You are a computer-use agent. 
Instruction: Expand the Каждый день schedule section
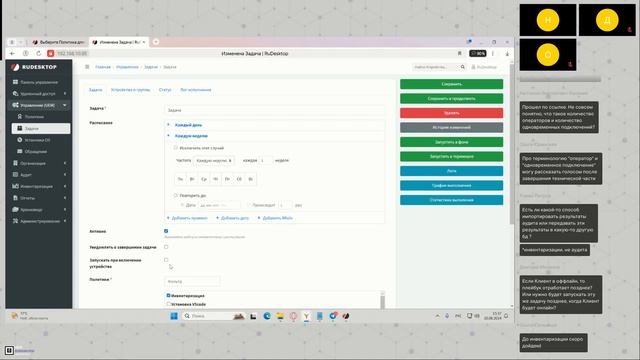[188, 125]
